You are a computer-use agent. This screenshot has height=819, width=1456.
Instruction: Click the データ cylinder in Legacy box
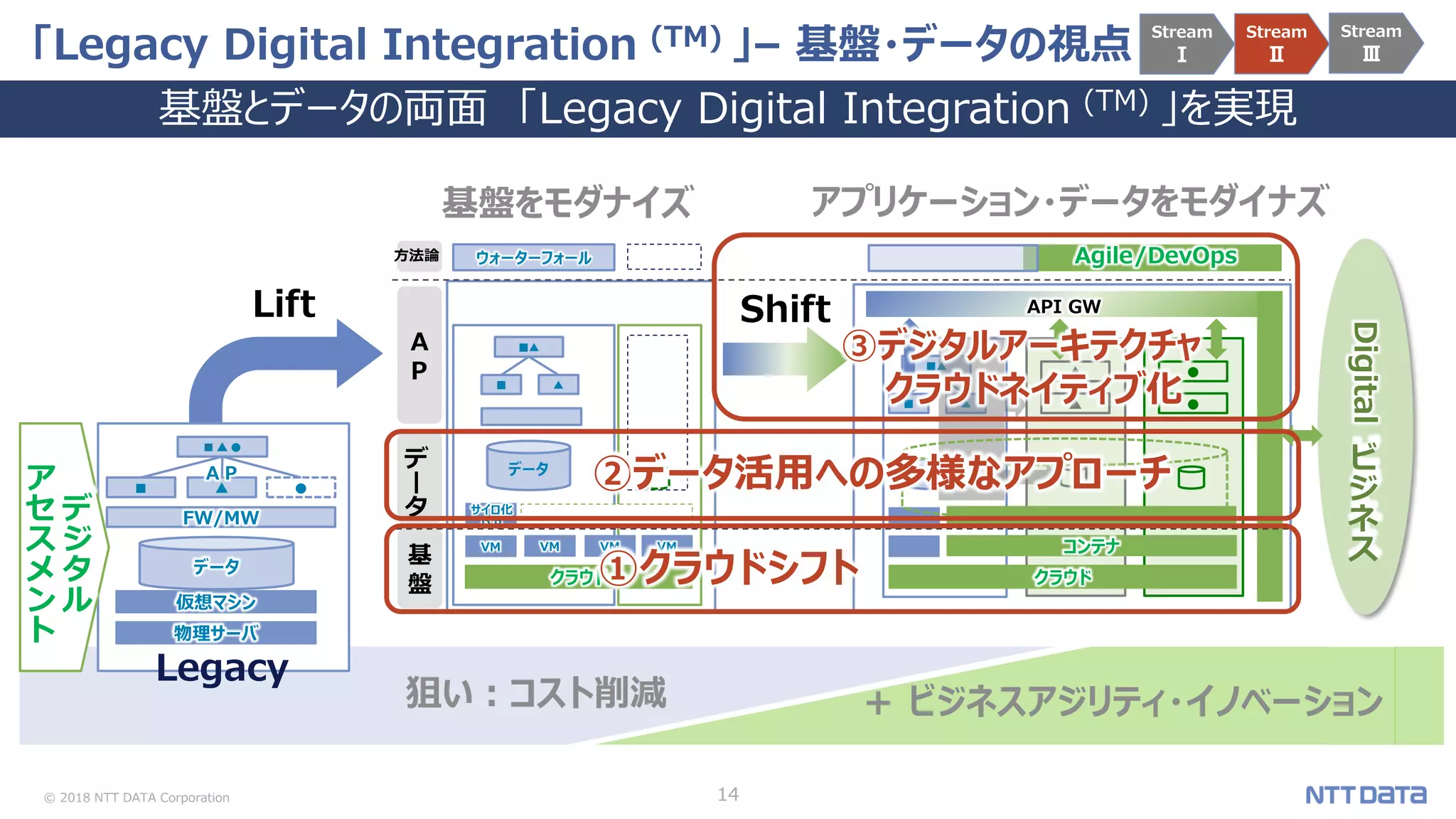point(217,564)
